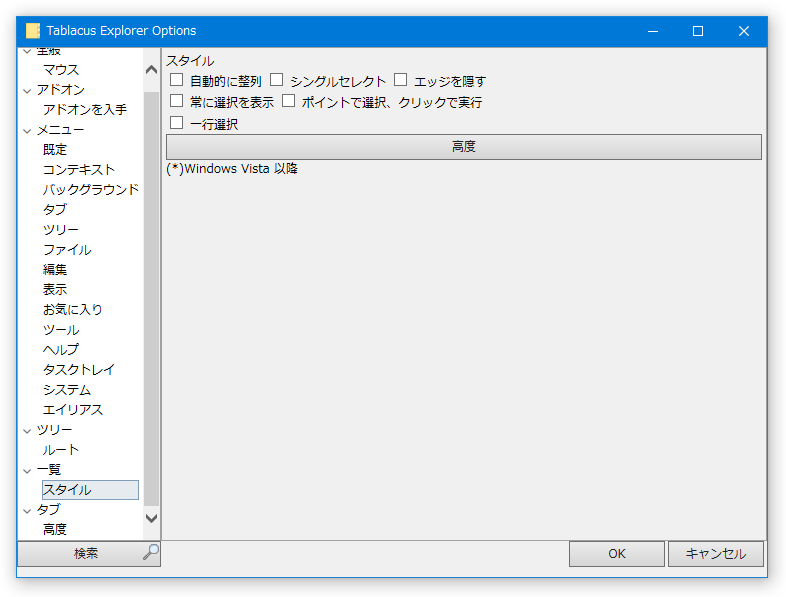Click the sidebar scroll down arrow
Viewport: 786px width, 597px height.
[151, 518]
